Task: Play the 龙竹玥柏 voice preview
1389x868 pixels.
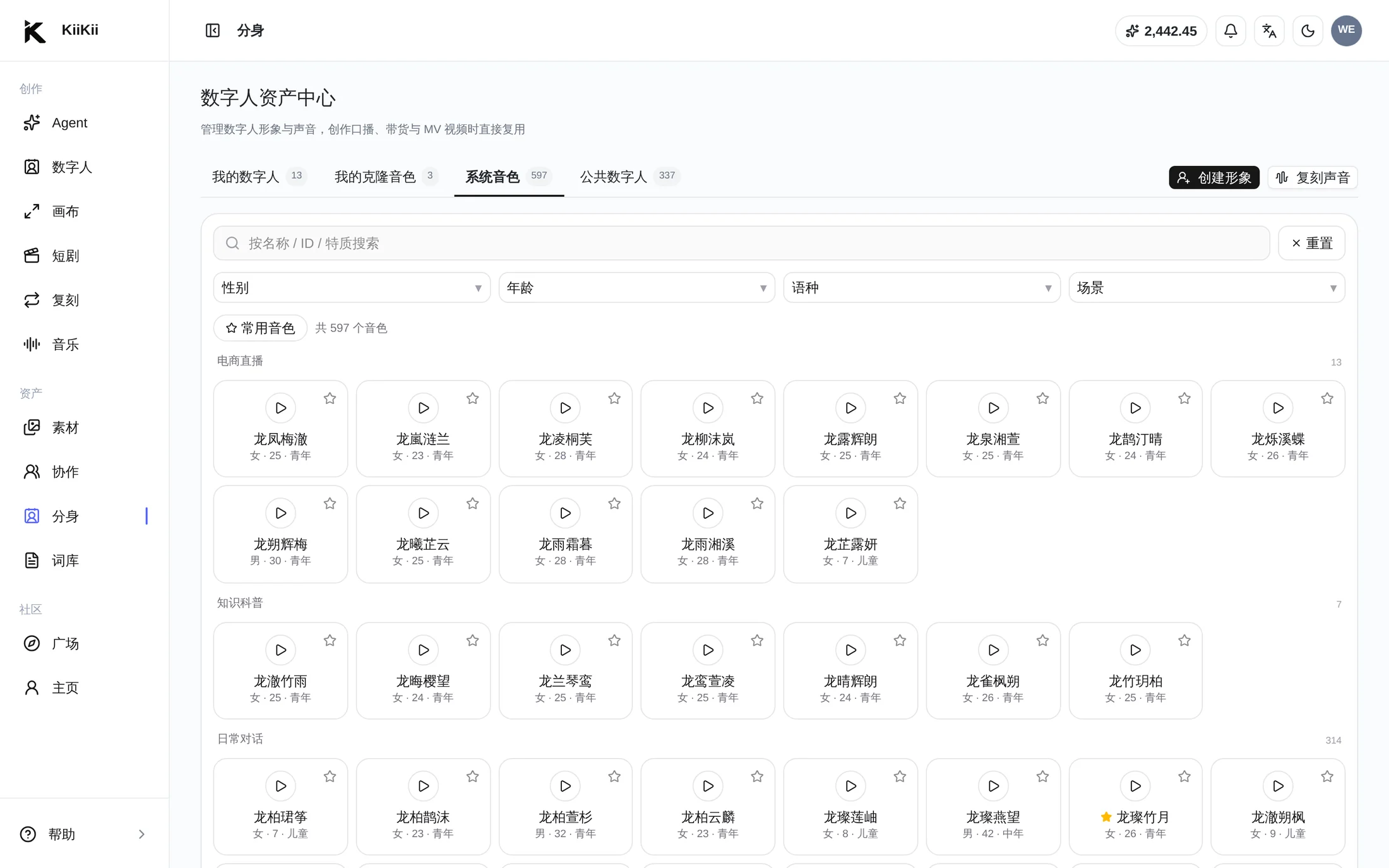Action: click(1135, 650)
